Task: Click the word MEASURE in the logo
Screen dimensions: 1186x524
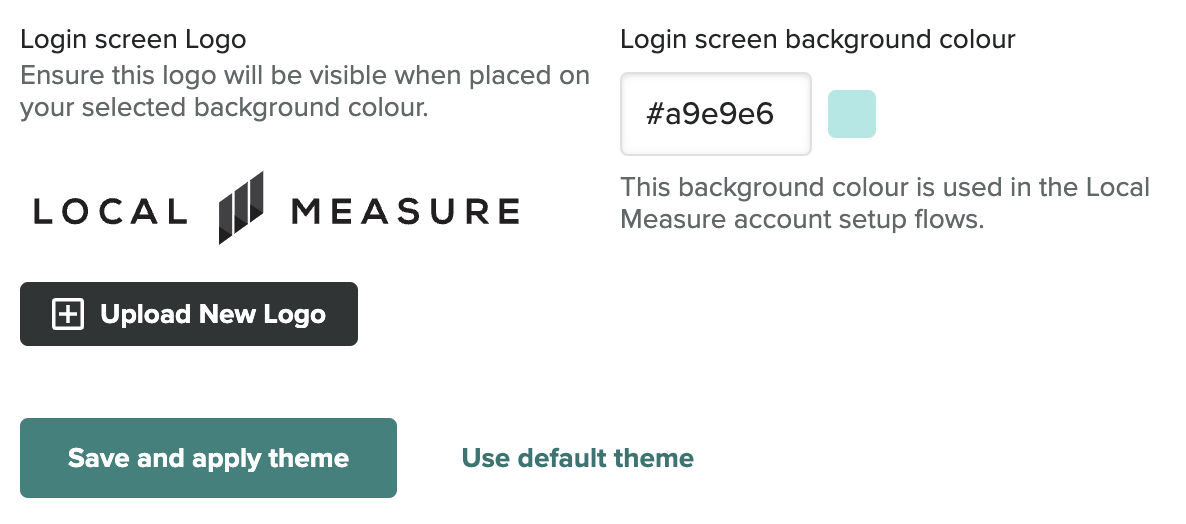Action: point(405,211)
